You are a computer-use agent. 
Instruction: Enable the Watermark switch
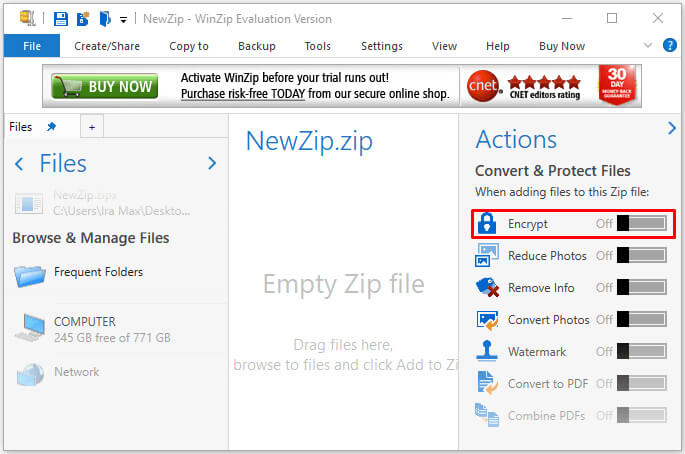pos(642,351)
